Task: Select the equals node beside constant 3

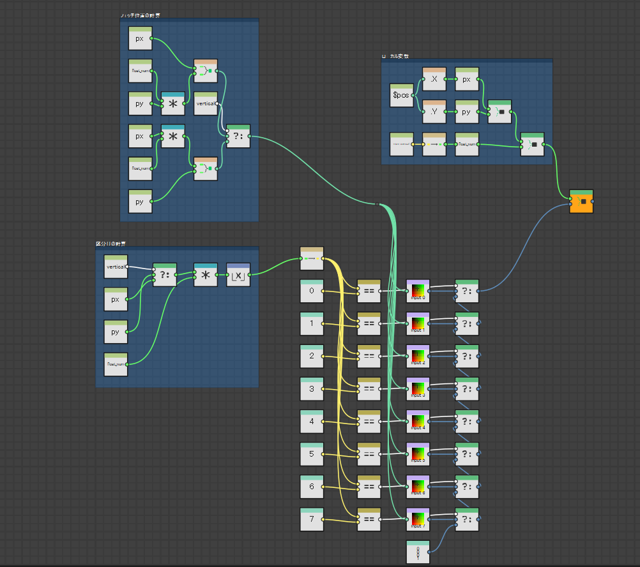Action: pos(369,389)
